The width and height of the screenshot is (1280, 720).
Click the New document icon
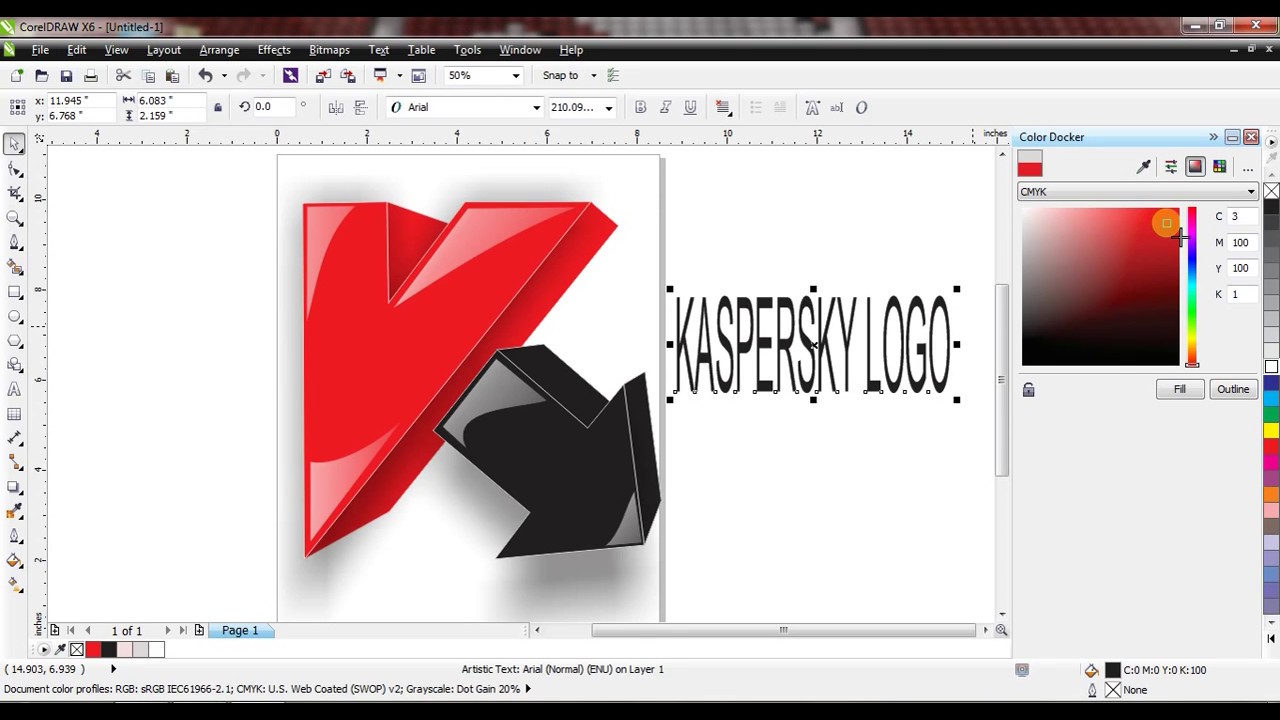coord(17,75)
